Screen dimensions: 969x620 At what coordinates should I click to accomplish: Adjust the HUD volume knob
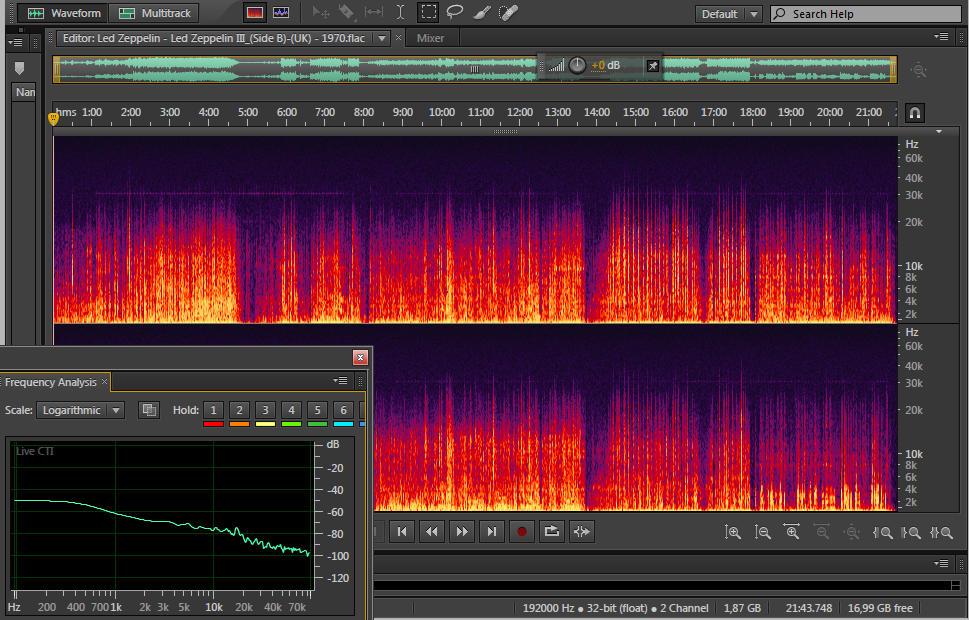coord(577,65)
